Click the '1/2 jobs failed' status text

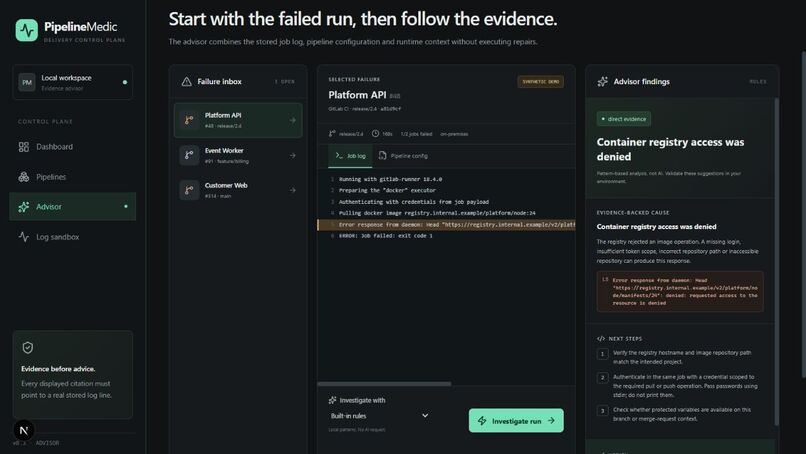coord(416,134)
